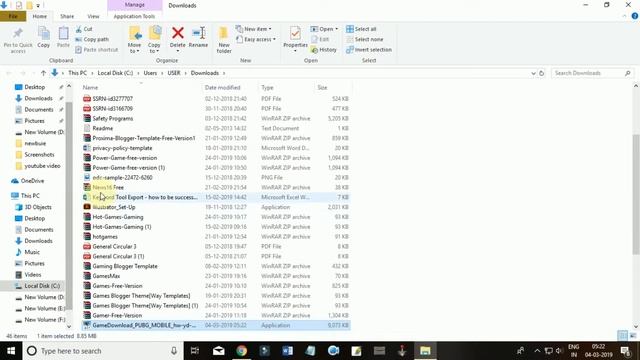Click the file list vertical scrollbar

click(x=636, y=194)
